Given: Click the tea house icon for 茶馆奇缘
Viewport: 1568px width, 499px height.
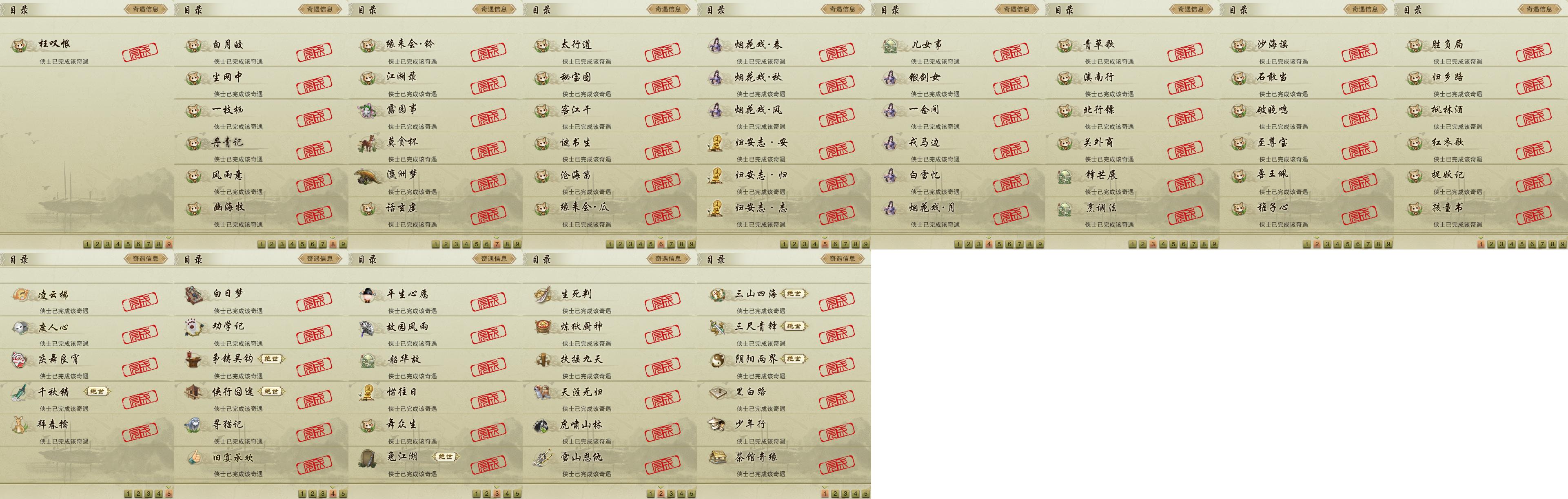Looking at the screenshot, I should pos(717,457).
